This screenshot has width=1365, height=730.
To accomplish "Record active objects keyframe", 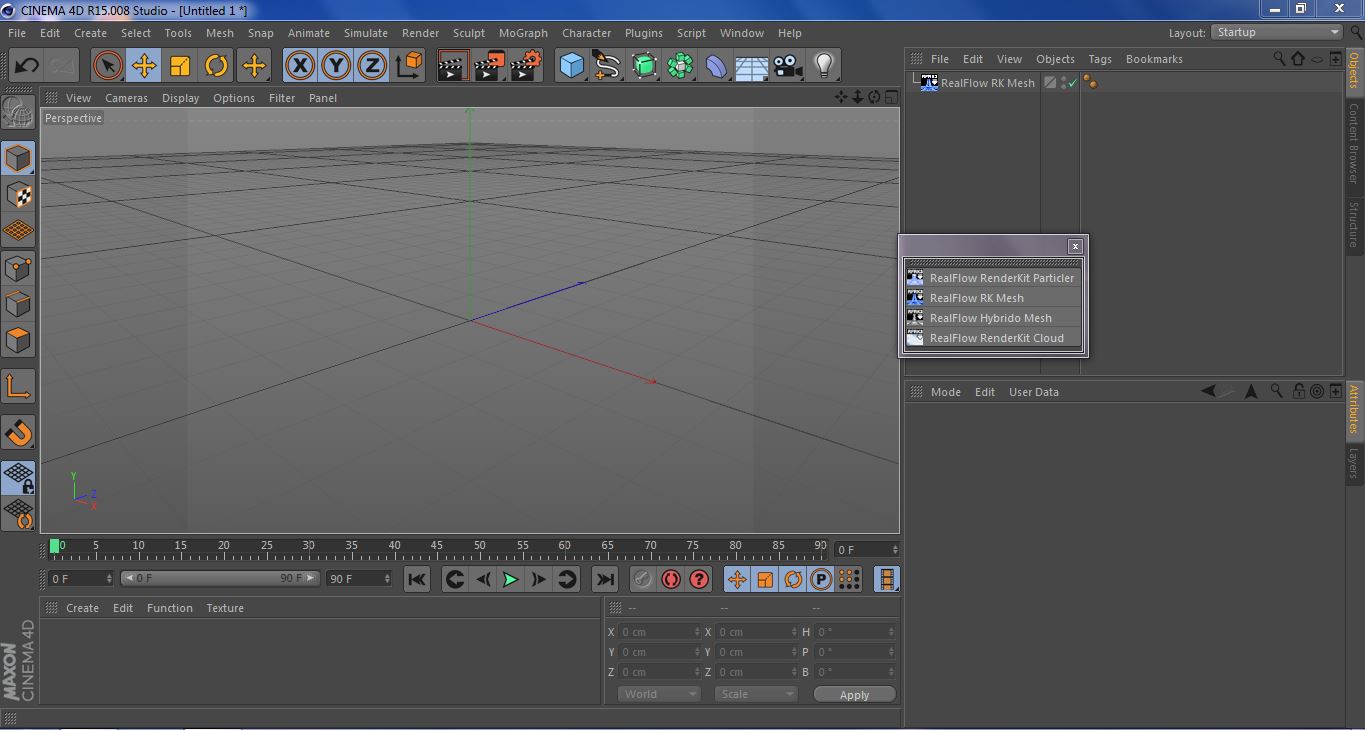I will tap(643, 579).
